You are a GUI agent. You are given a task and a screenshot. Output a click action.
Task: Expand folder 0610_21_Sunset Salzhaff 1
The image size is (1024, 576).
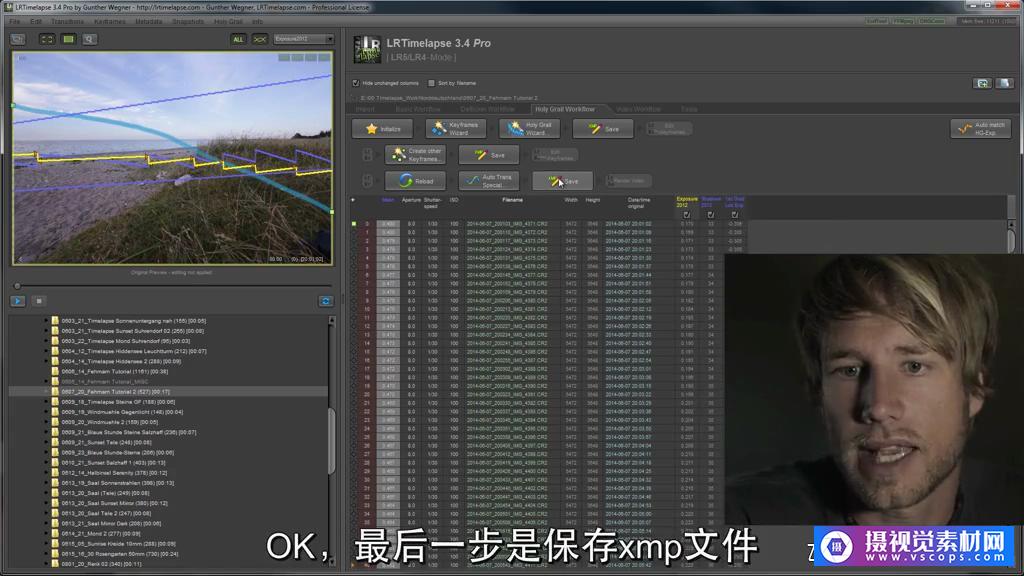[46, 463]
